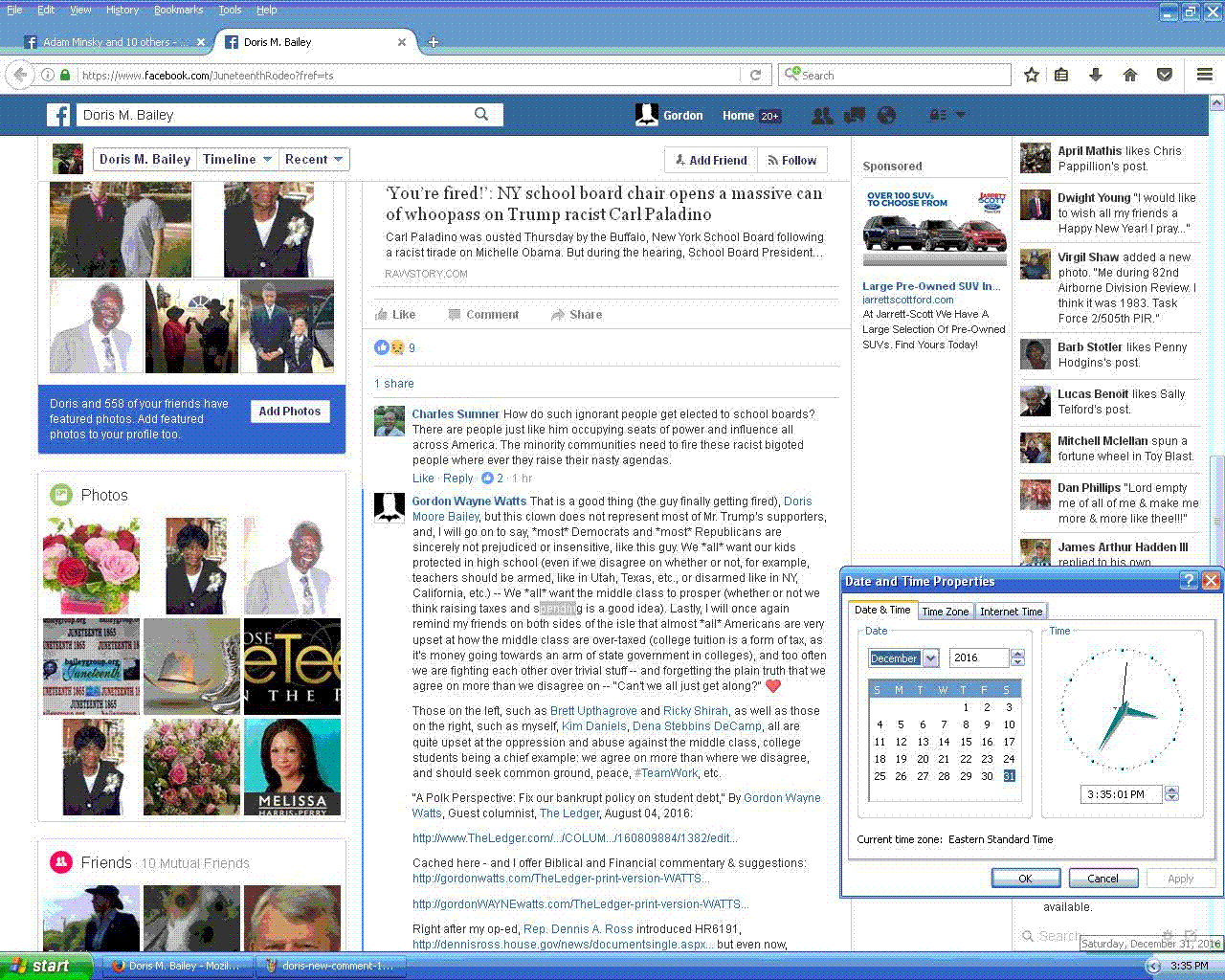Reload page using the refresh icon
Image resolution: width=1225 pixels, height=980 pixels.
tap(755, 75)
